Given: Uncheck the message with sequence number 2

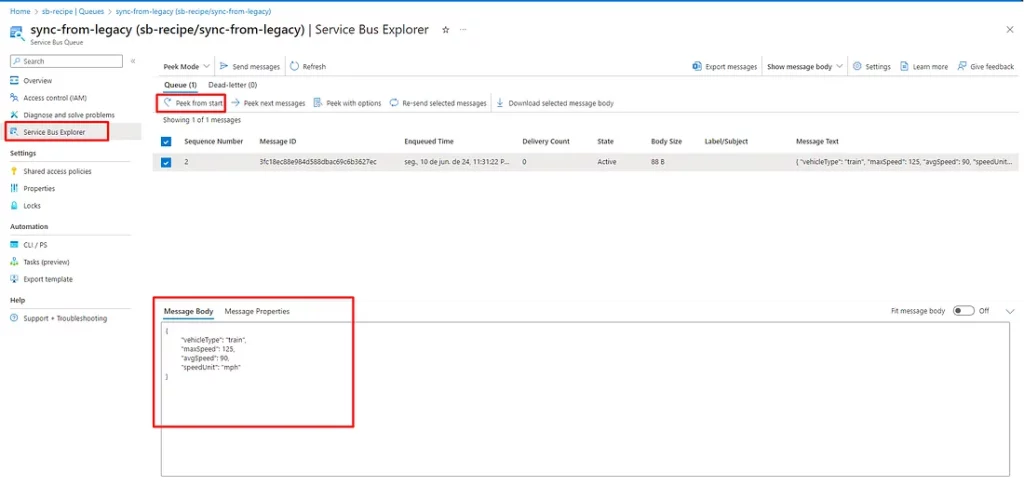Looking at the screenshot, I should pyautogui.click(x=166, y=162).
